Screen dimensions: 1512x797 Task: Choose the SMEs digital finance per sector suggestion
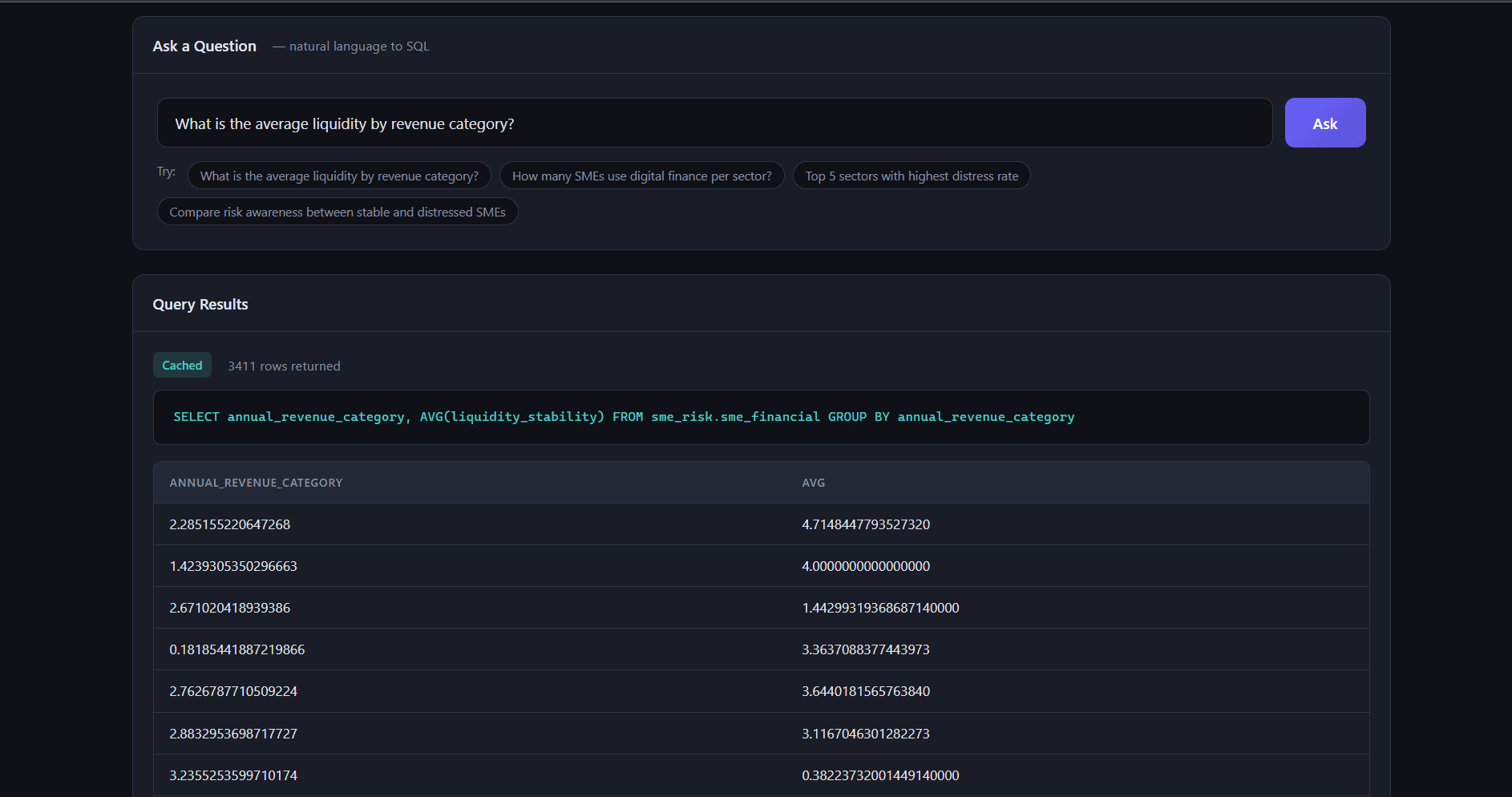(641, 176)
